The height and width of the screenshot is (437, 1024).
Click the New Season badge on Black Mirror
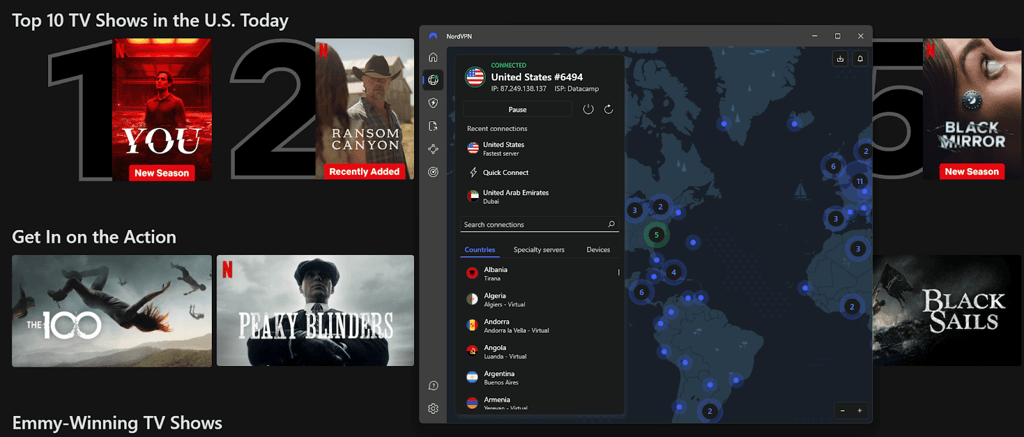(x=972, y=172)
